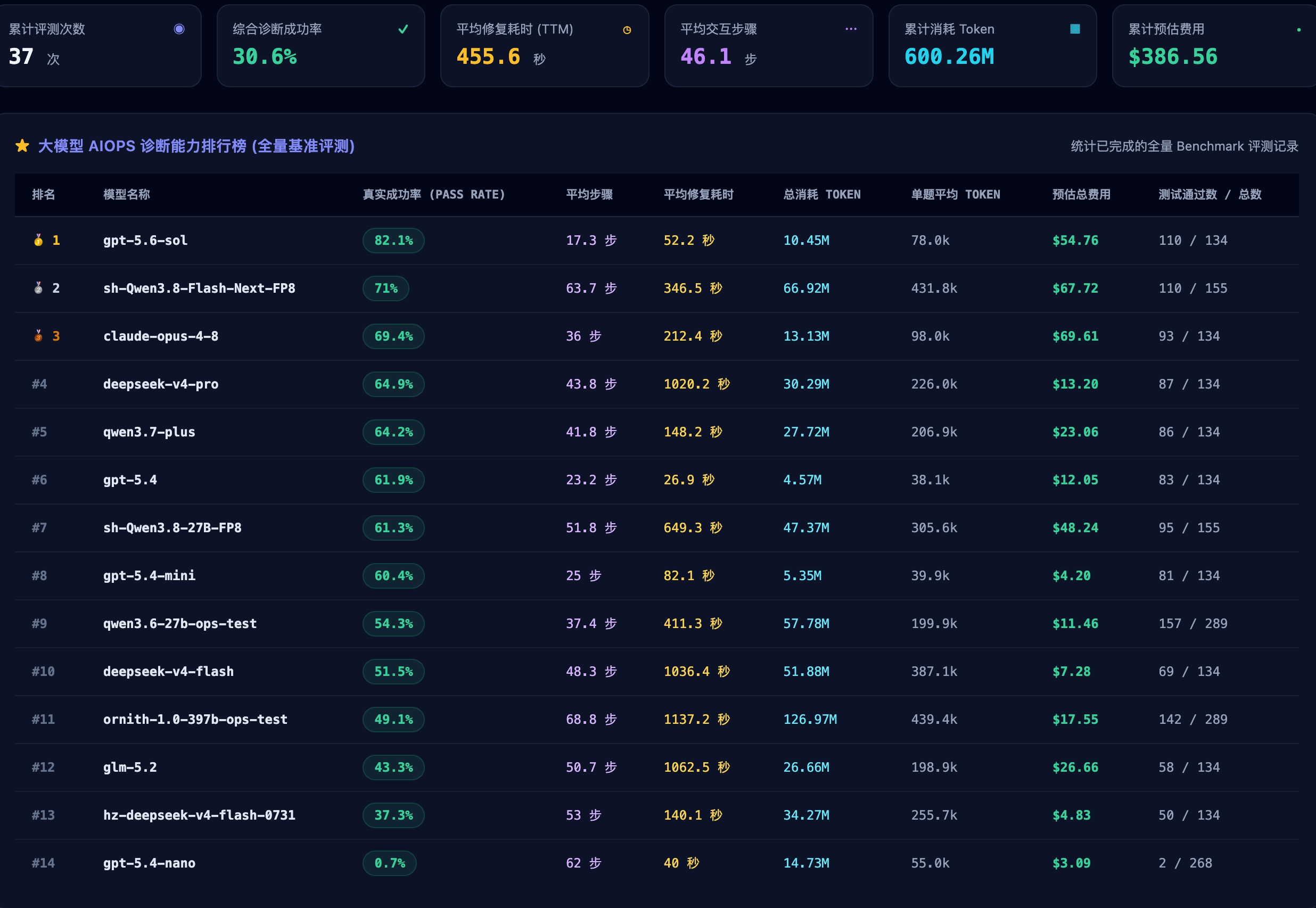This screenshot has height=908, width=1316.
Task: Click the 69.4% pass rate badge
Action: tap(394, 336)
